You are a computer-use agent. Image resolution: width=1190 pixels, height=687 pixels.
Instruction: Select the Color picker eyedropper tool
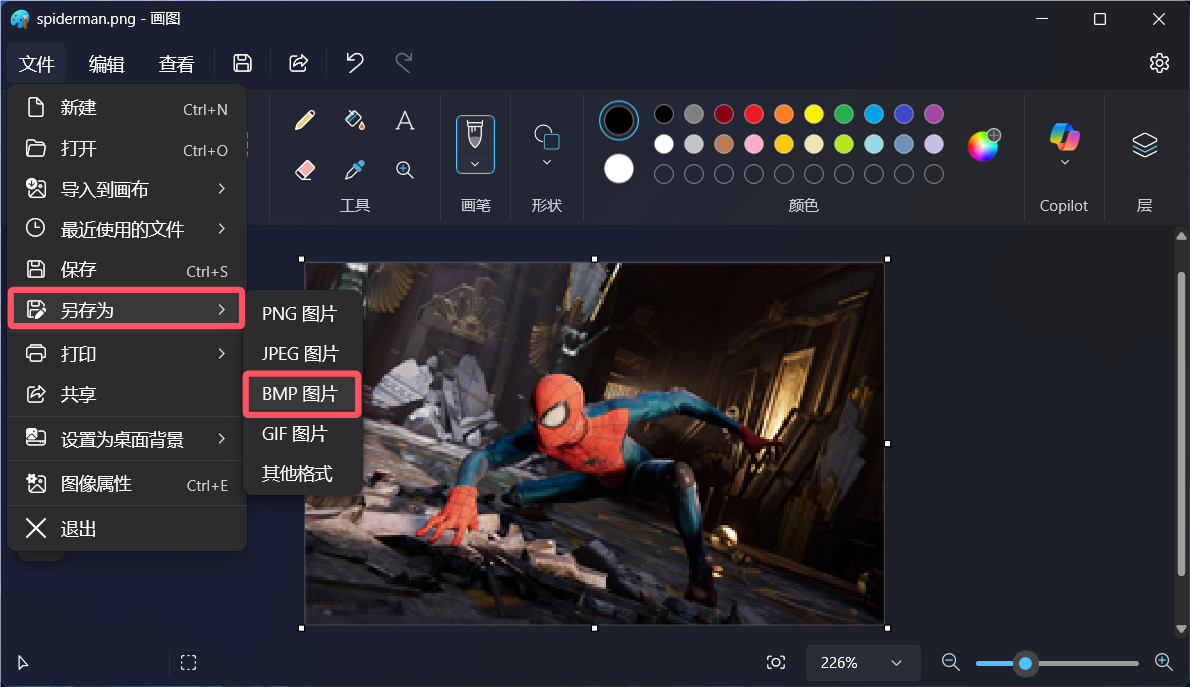pos(354,170)
